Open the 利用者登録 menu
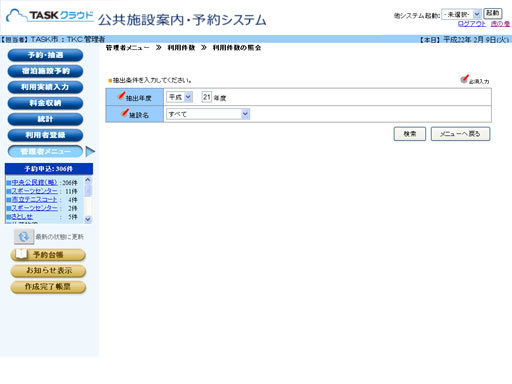This screenshot has height=384, width=512. [45, 135]
